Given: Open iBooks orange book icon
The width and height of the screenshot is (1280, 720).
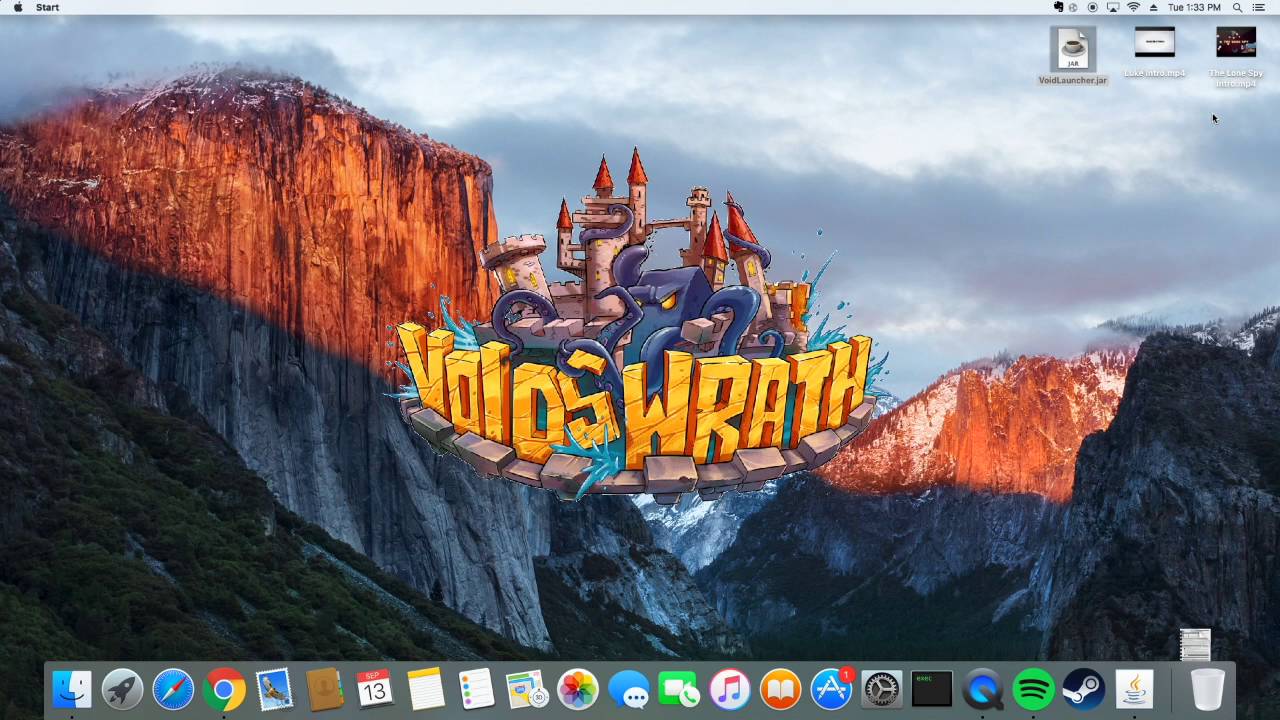Looking at the screenshot, I should (780, 690).
